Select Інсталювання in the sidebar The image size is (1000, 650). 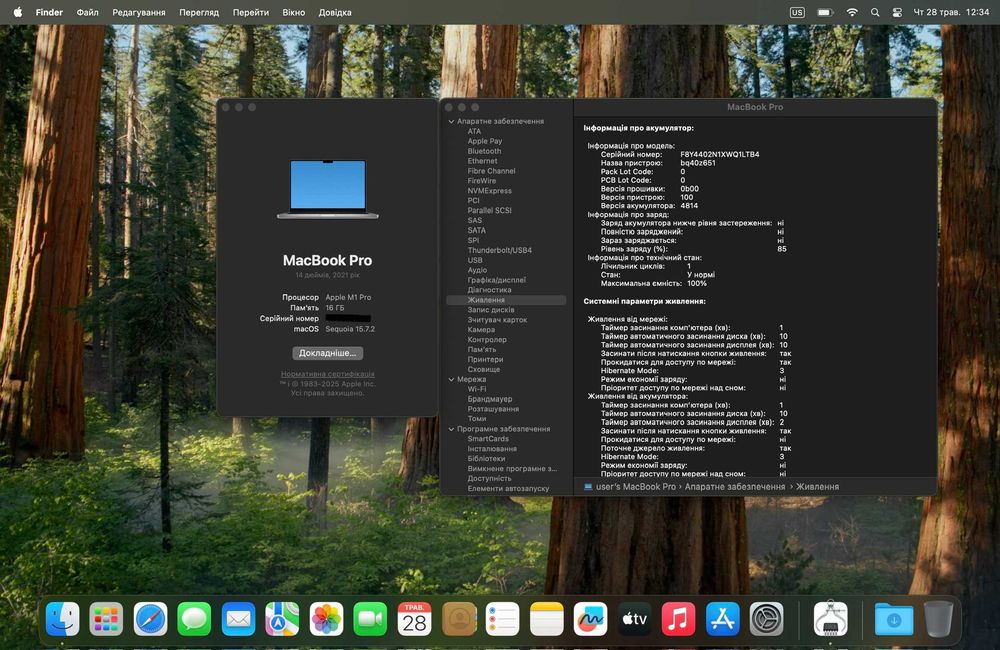[492, 449]
